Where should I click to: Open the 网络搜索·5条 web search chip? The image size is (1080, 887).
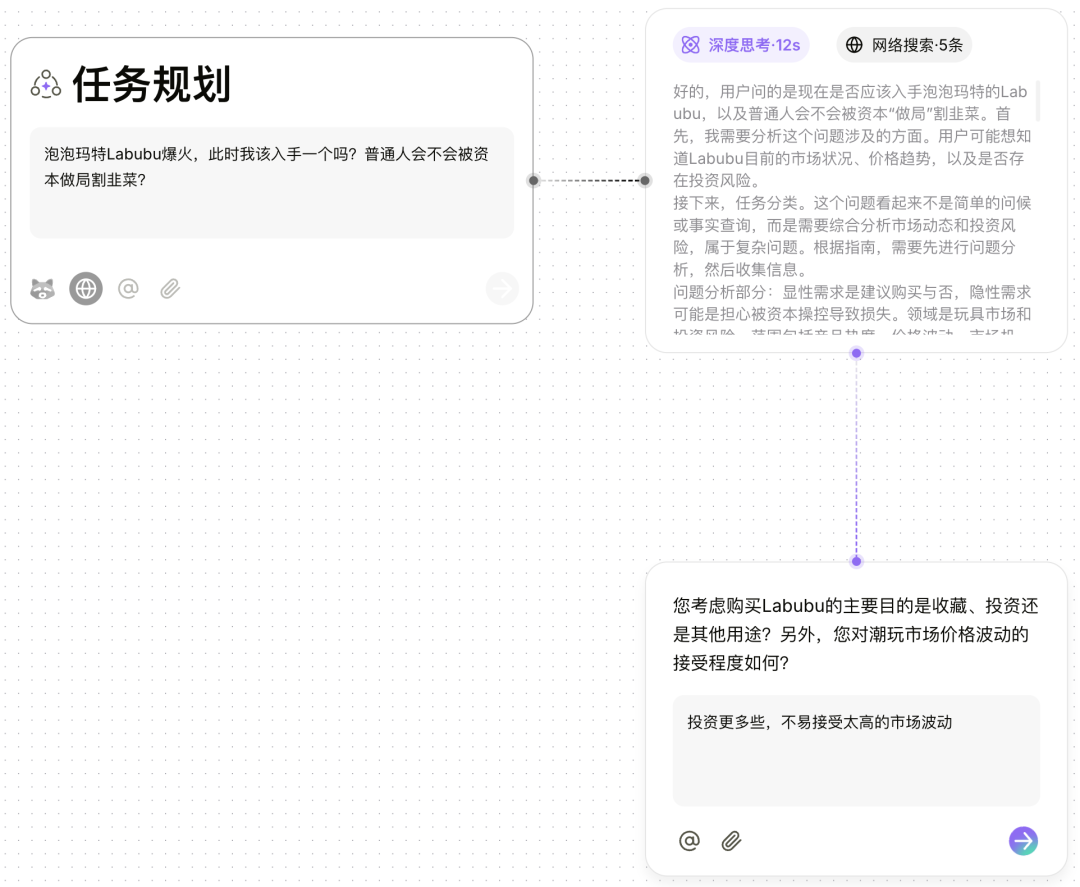click(x=904, y=45)
